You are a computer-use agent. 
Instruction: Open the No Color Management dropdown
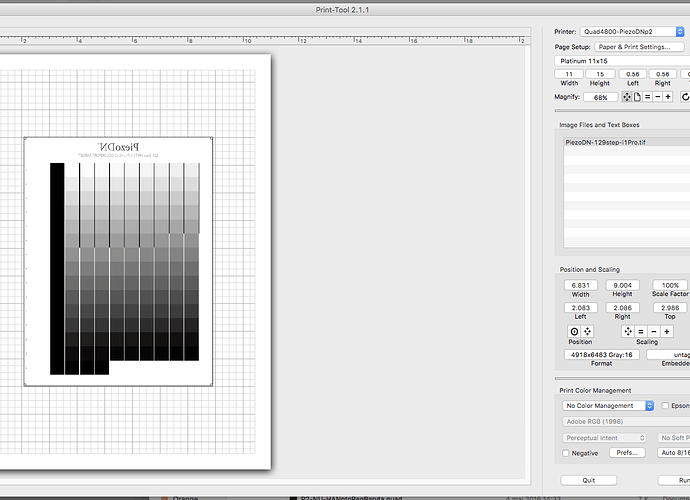(608, 406)
